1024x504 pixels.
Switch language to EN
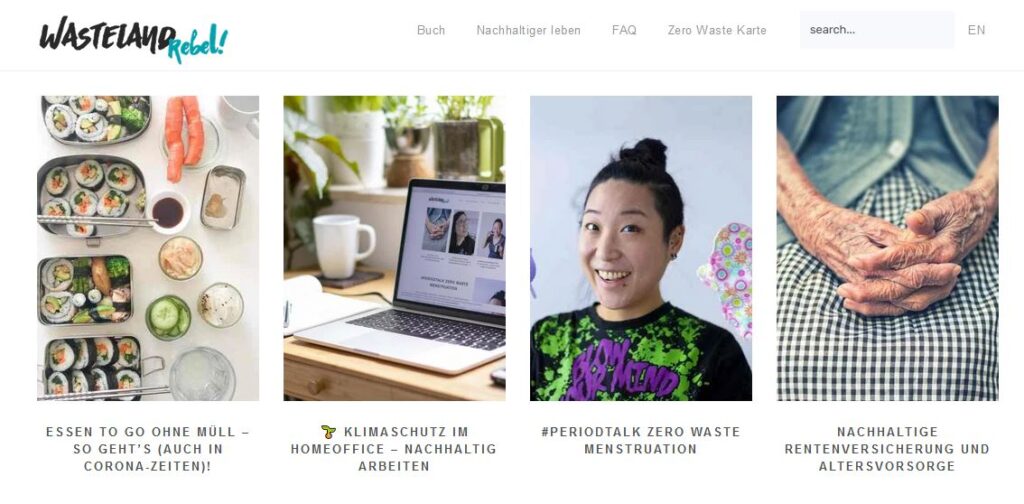pos(976,30)
